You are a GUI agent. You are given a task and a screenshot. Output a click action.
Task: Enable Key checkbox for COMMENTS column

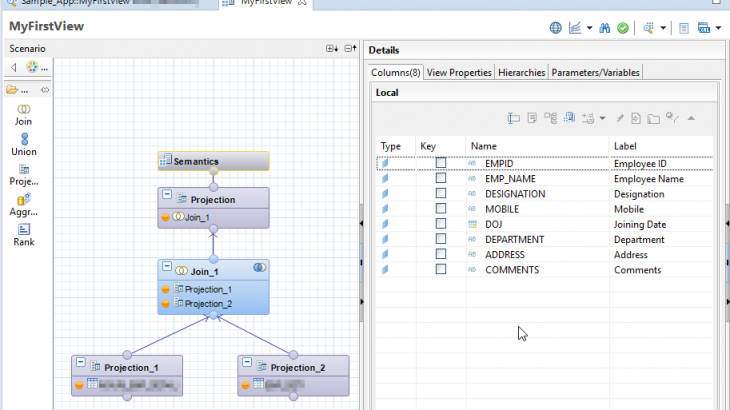pos(440,270)
